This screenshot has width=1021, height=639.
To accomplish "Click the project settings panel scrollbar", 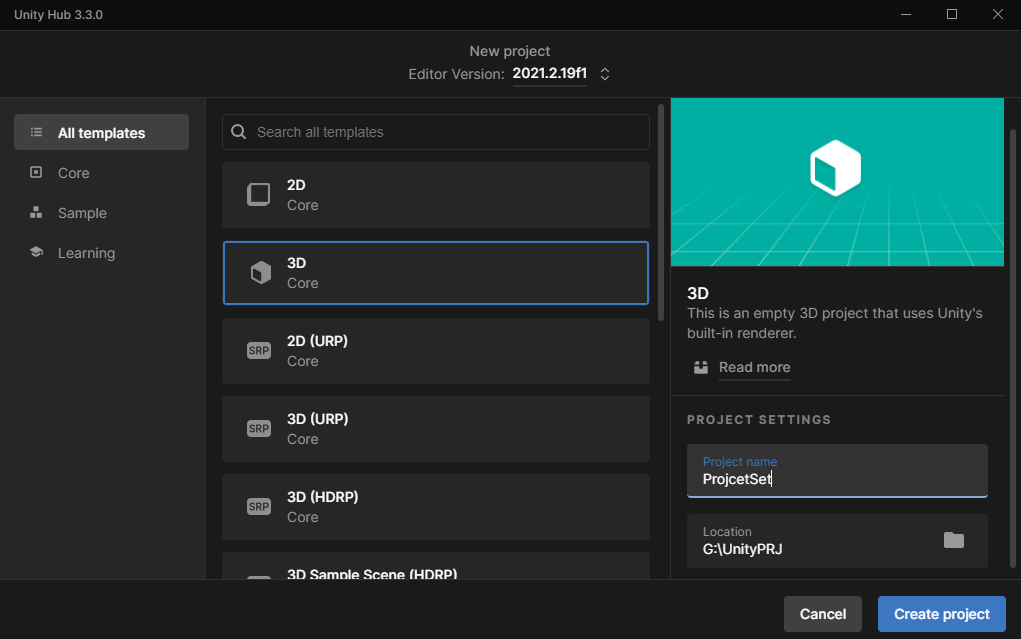I will (x=1013, y=348).
